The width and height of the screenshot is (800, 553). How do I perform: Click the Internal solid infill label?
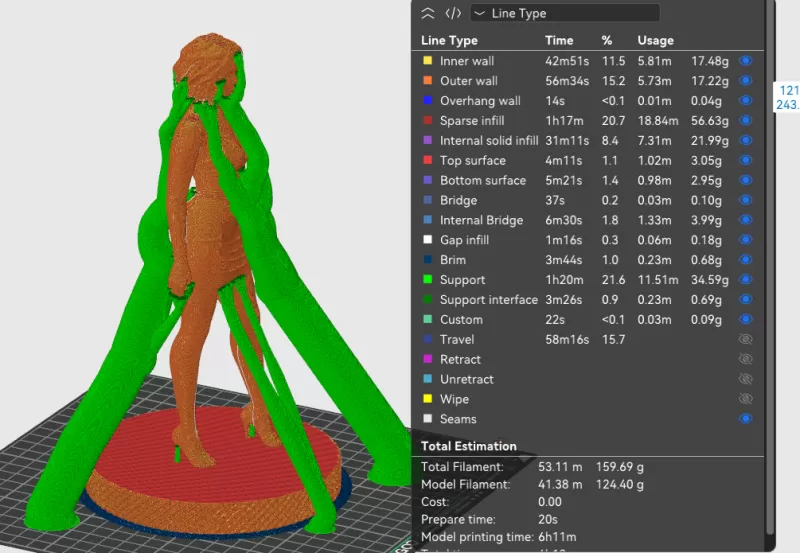click(x=489, y=141)
